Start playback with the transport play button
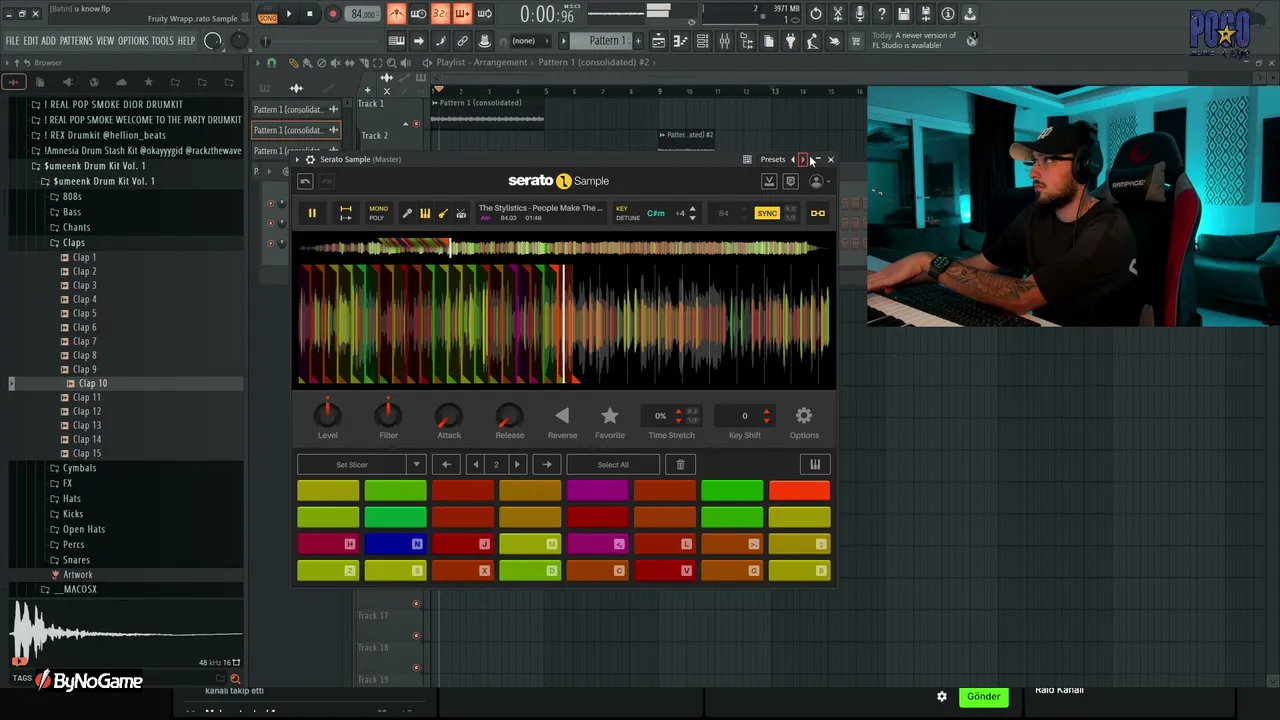Screen dimensions: 1280x720 pyautogui.click(x=289, y=14)
